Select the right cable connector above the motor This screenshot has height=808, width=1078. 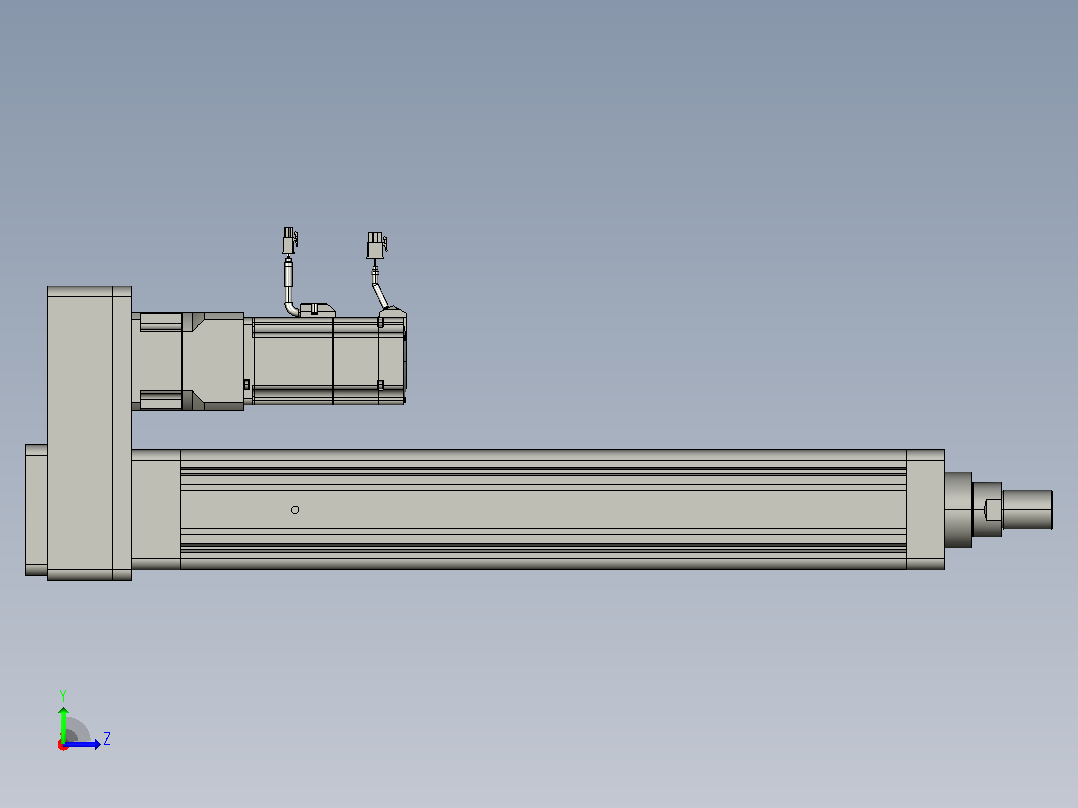point(376,245)
